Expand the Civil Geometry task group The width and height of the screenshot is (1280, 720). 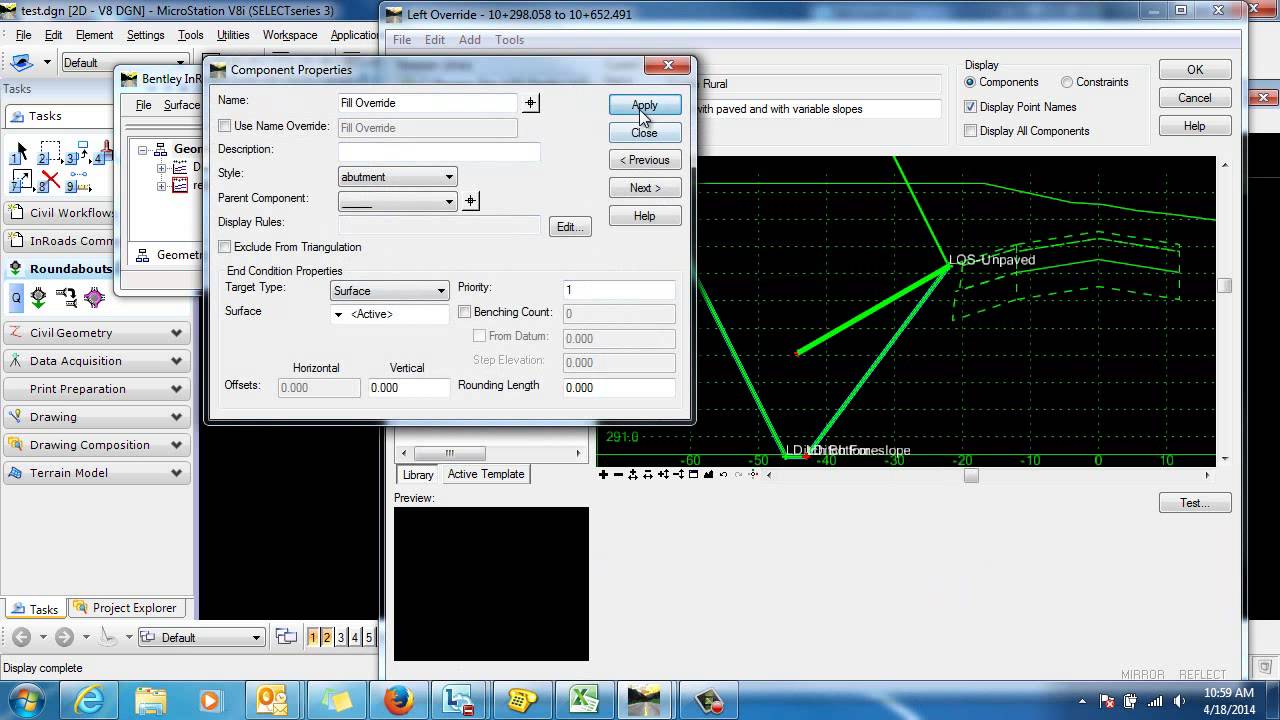tap(177, 333)
